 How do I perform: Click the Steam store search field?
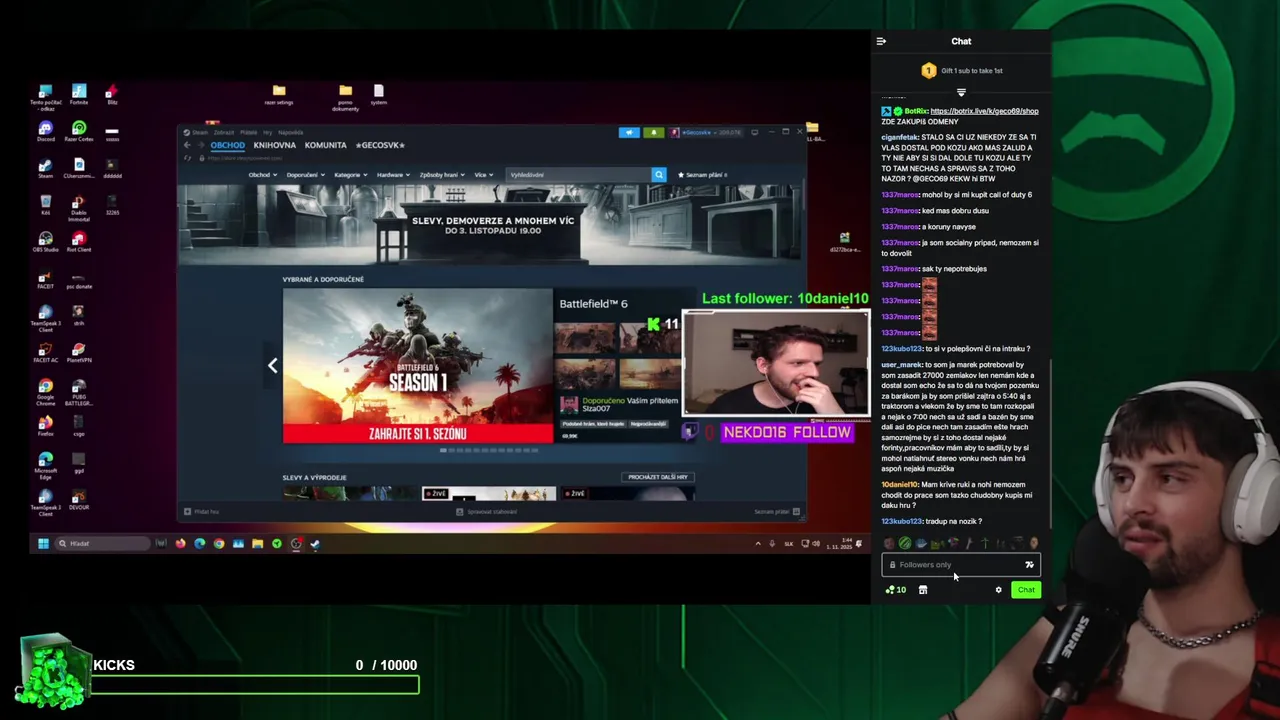point(578,175)
